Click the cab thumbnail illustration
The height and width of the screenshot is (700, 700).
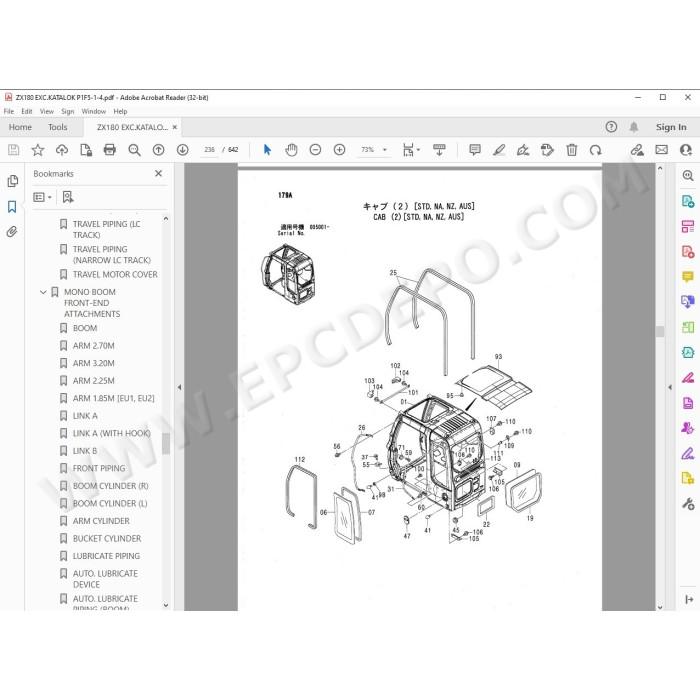(288, 274)
